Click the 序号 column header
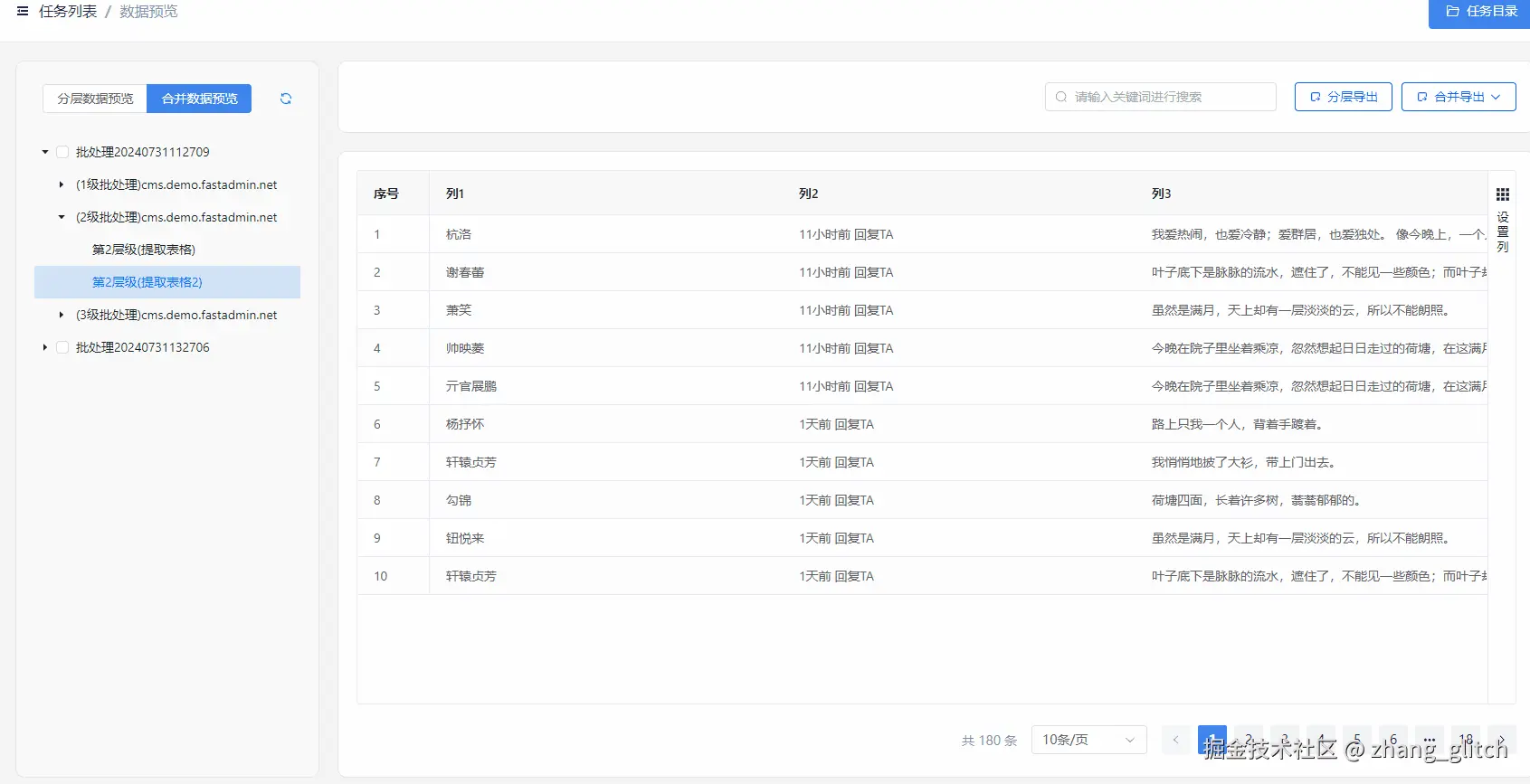Screen dimensions: 1530x784 (386, 194)
